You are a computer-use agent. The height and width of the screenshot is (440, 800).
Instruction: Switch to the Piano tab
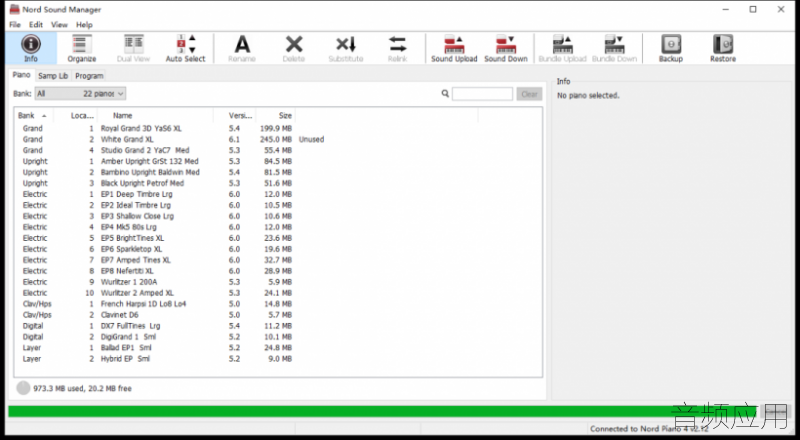coord(21,75)
